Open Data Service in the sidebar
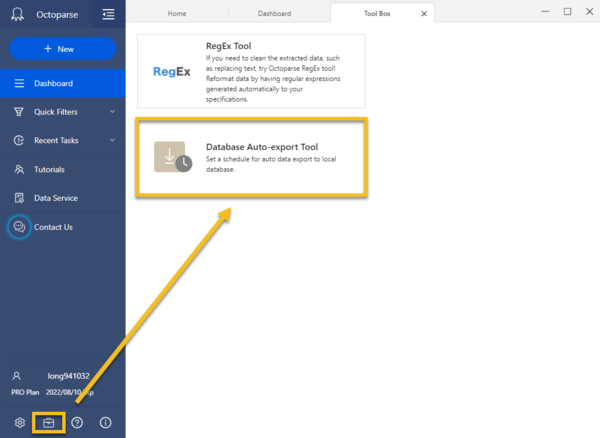The height and width of the screenshot is (438, 600). coord(63,198)
